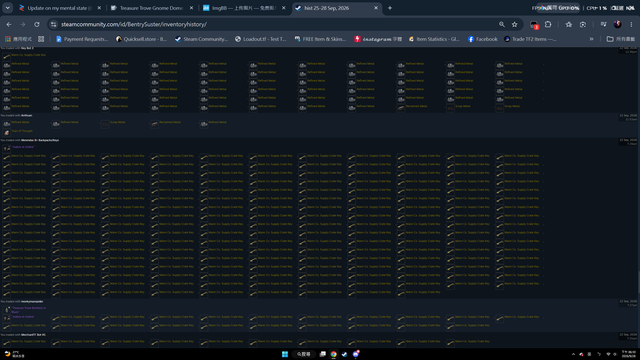
Task: Open a new browser tab
Action: coord(390,8)
